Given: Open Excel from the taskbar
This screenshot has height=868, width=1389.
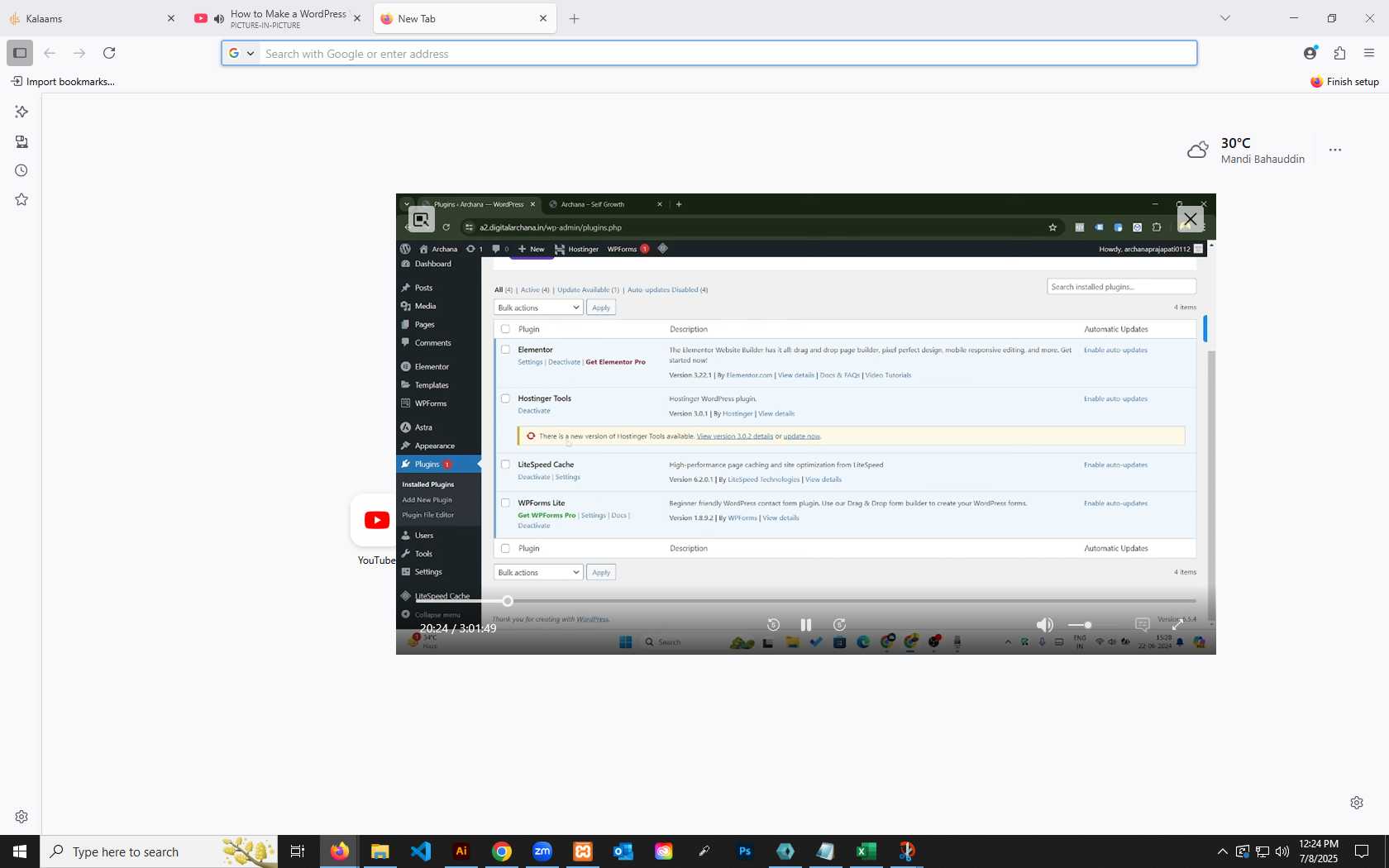Looking at the screenshot, I should click(x=866, y=851).
